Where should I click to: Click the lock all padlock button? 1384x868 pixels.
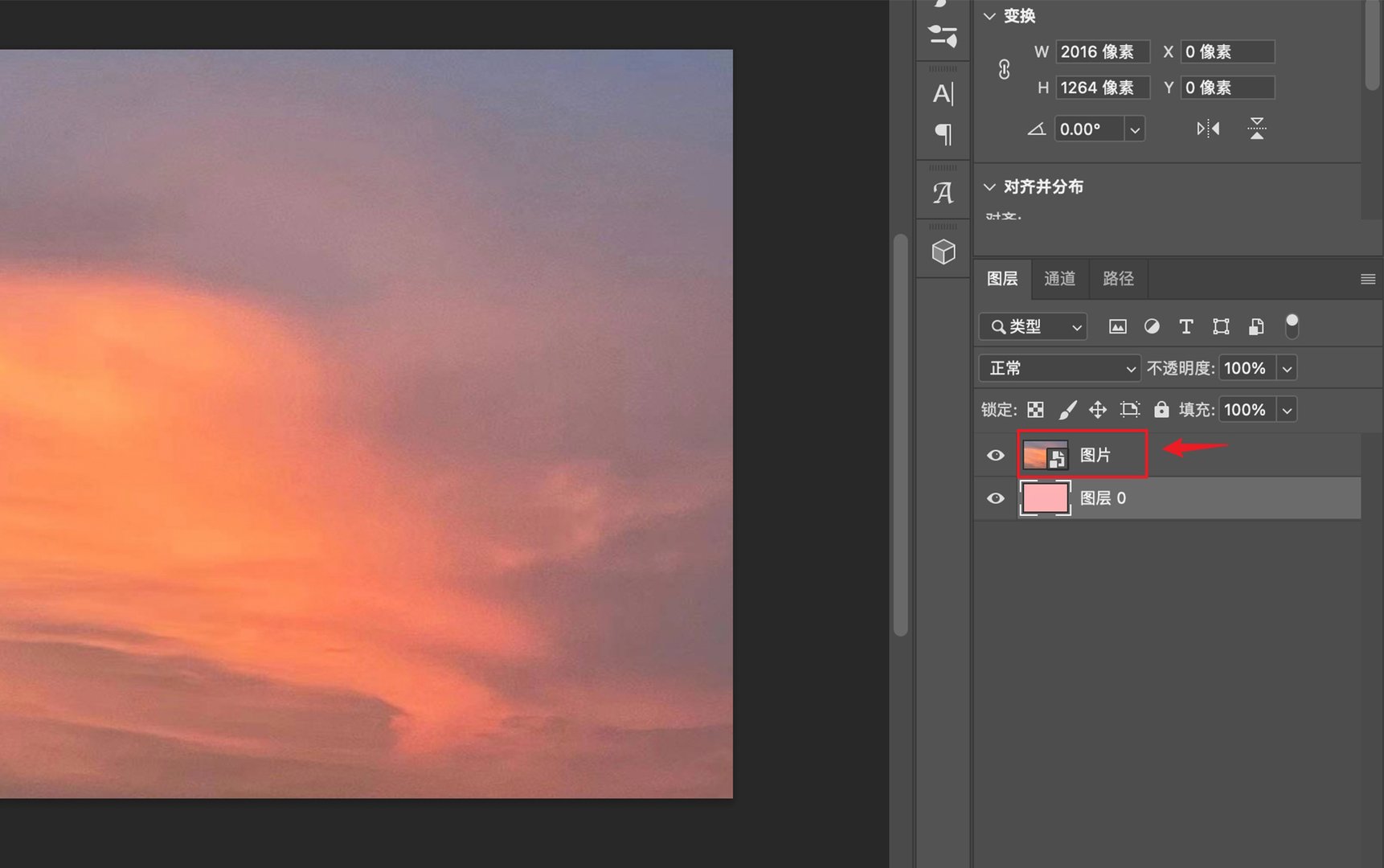tap(1161, 409)
